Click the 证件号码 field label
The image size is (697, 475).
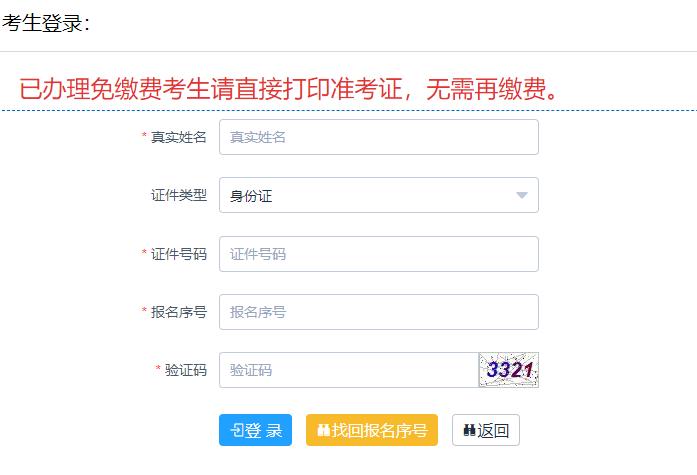pyautogui.click(x=179, y=254)
